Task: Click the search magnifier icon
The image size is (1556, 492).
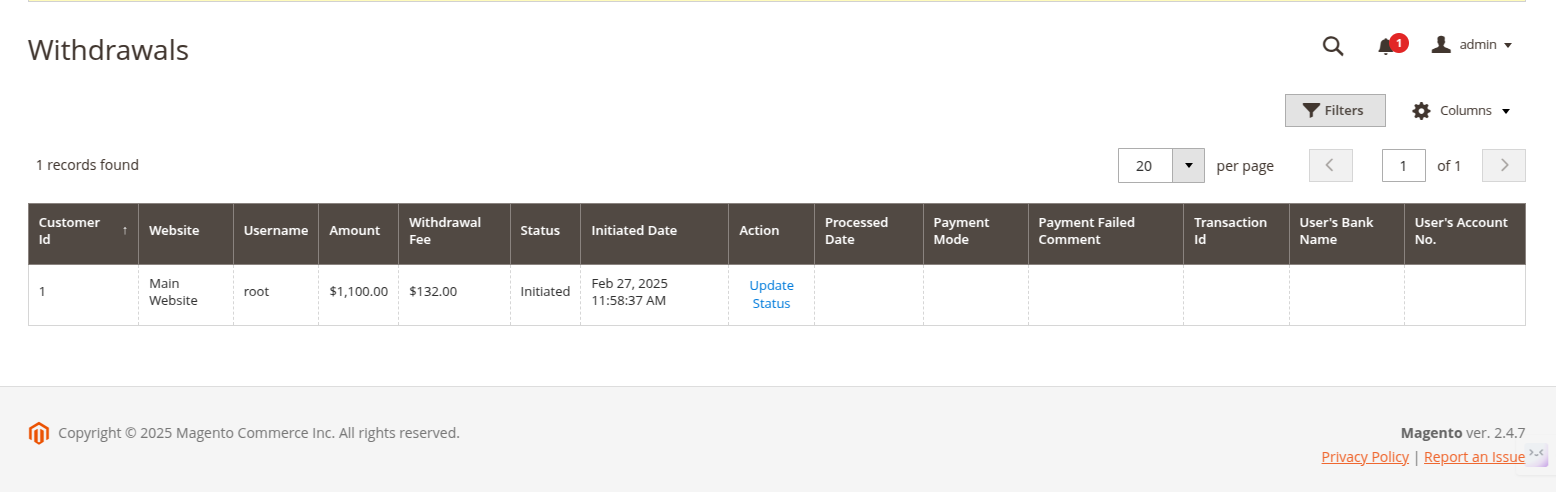Action: [x=1332, y=46]
